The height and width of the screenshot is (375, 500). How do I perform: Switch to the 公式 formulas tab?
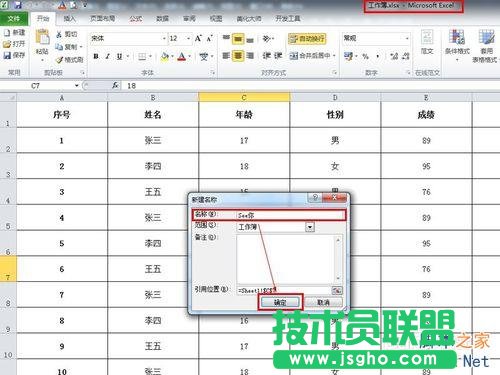[135, 19]
